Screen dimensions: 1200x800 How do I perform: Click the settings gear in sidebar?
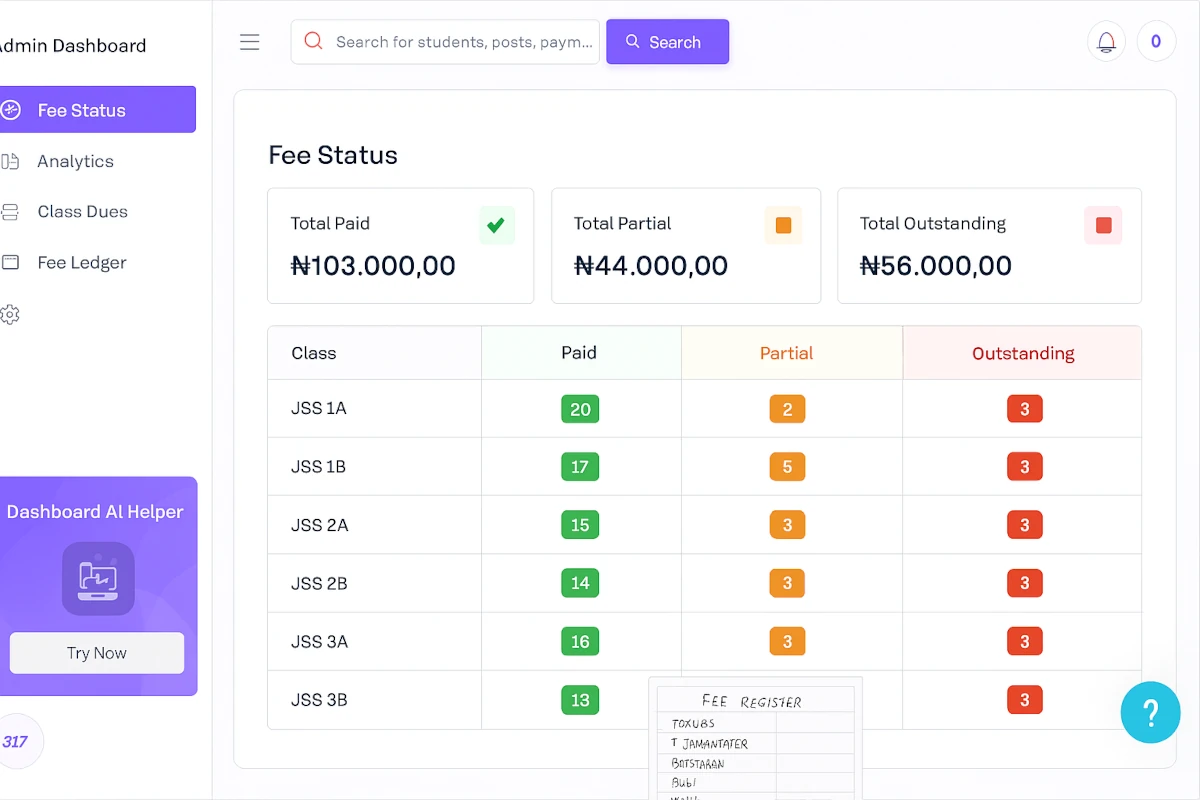tap(11, 314)
